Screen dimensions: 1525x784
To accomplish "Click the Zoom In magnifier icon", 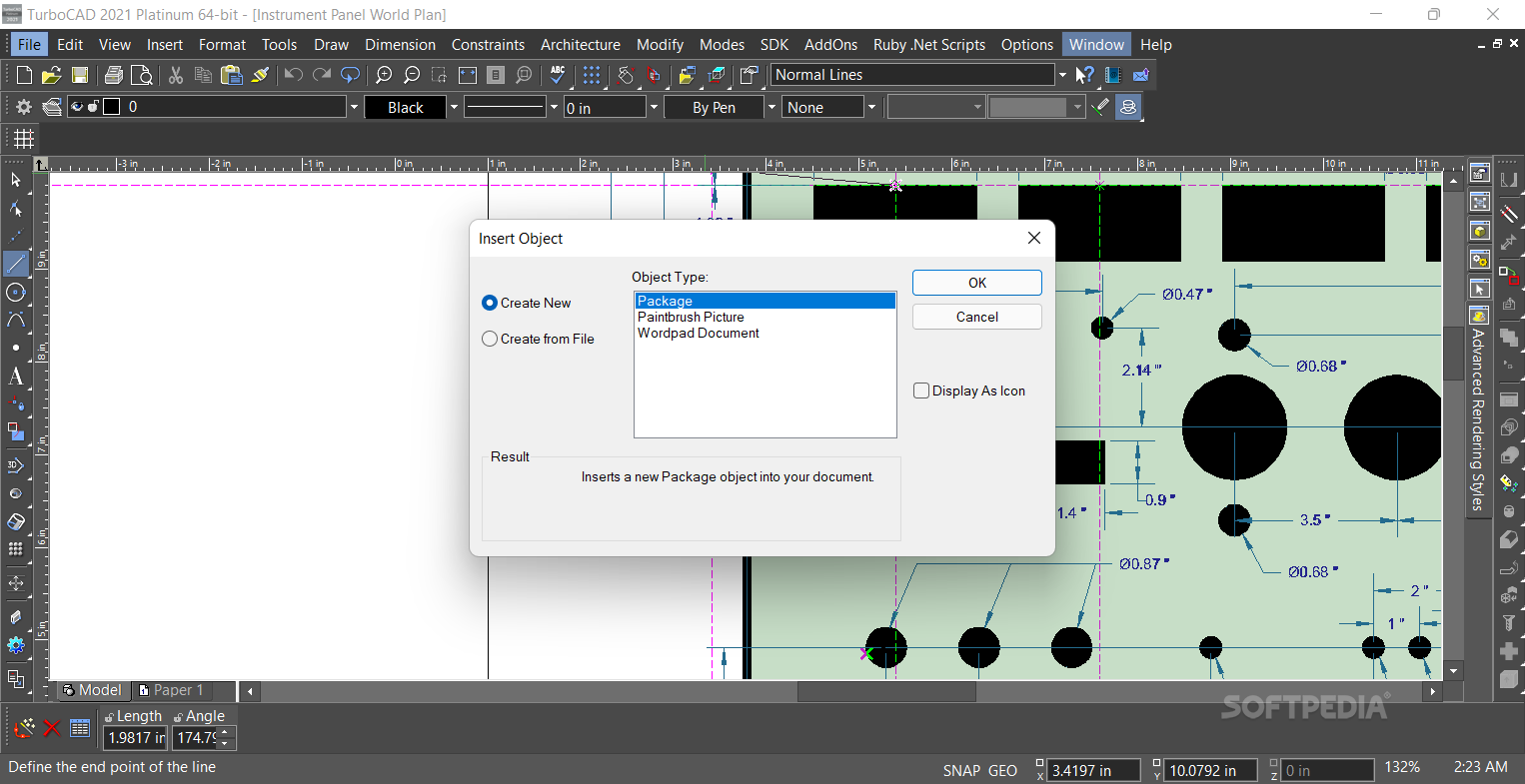I will coord(384,75).
